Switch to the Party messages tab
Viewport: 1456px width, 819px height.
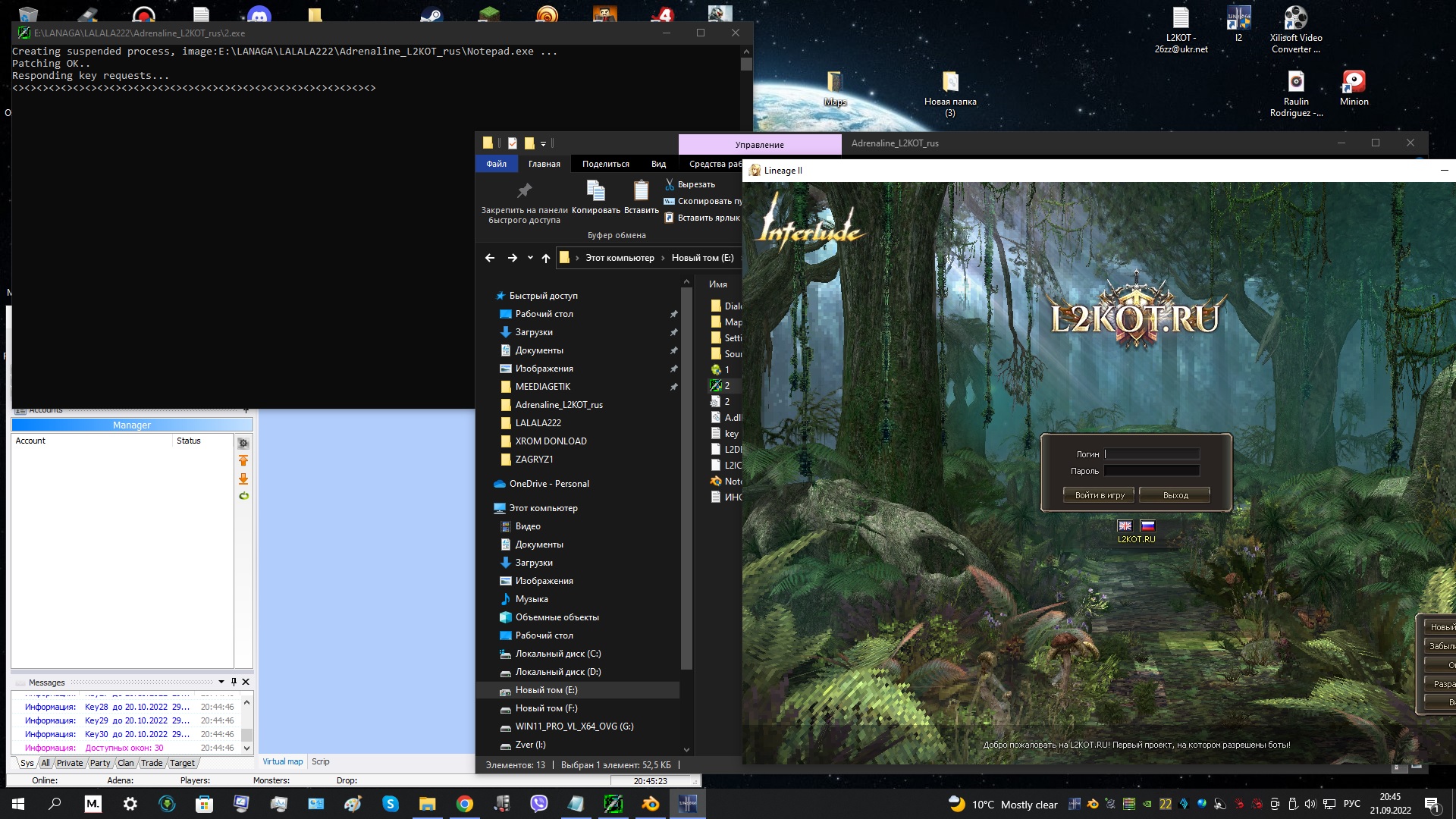(x=100, y=763)
